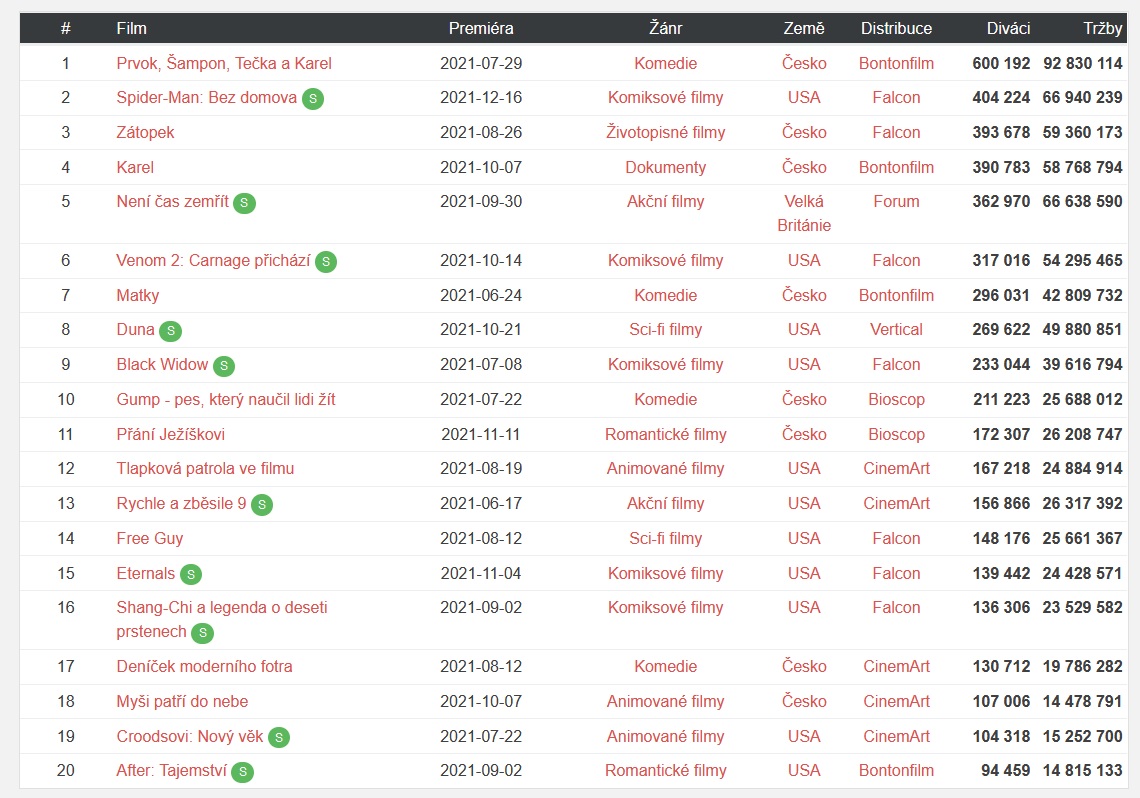Click the green S badge next to Duna
Image resolution: width=1140 pixels, height=798 pixels.
click(171, 331)
